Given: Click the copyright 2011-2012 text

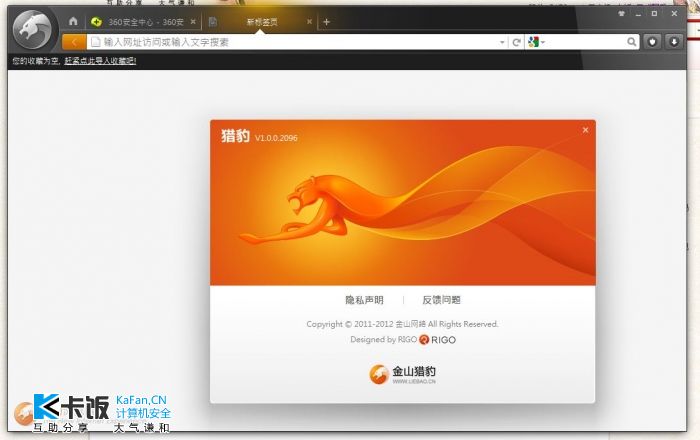Looking at the screenshot, I should click(402, 324).
